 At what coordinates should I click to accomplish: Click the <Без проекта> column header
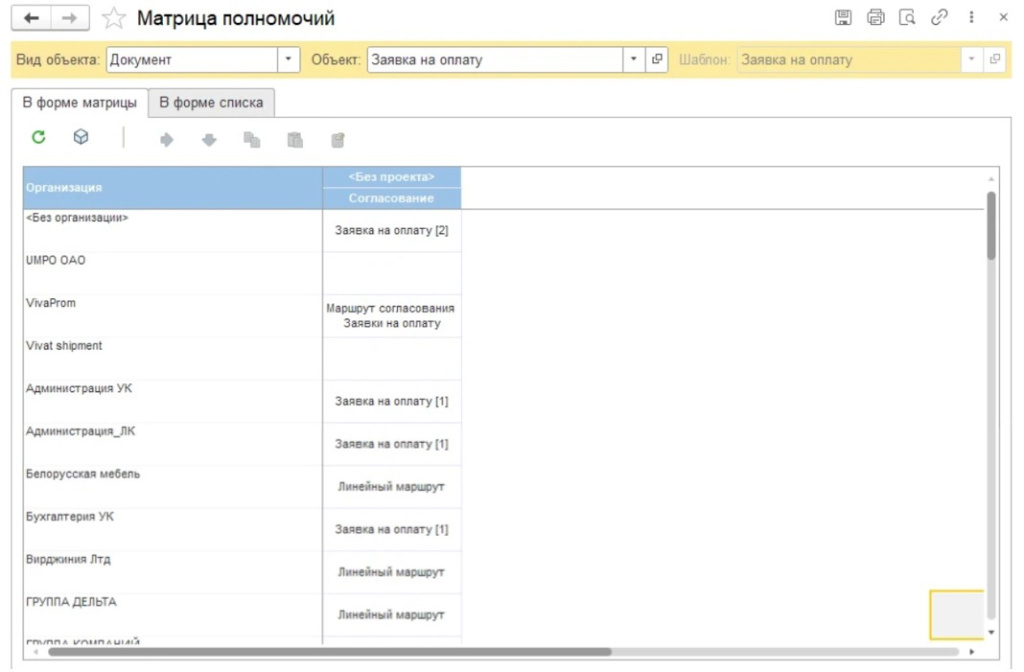pyautogui.click(x=391, y=177)
